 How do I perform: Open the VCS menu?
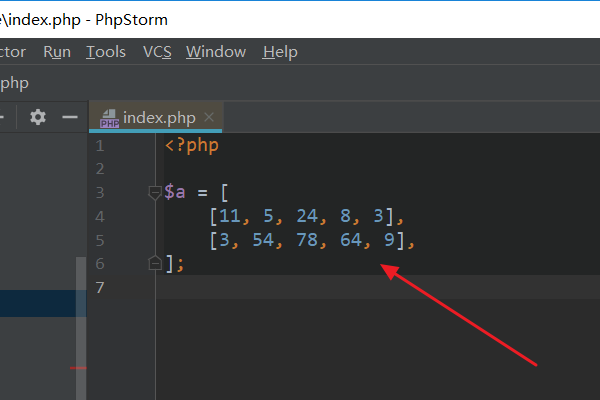pos(157,52)
